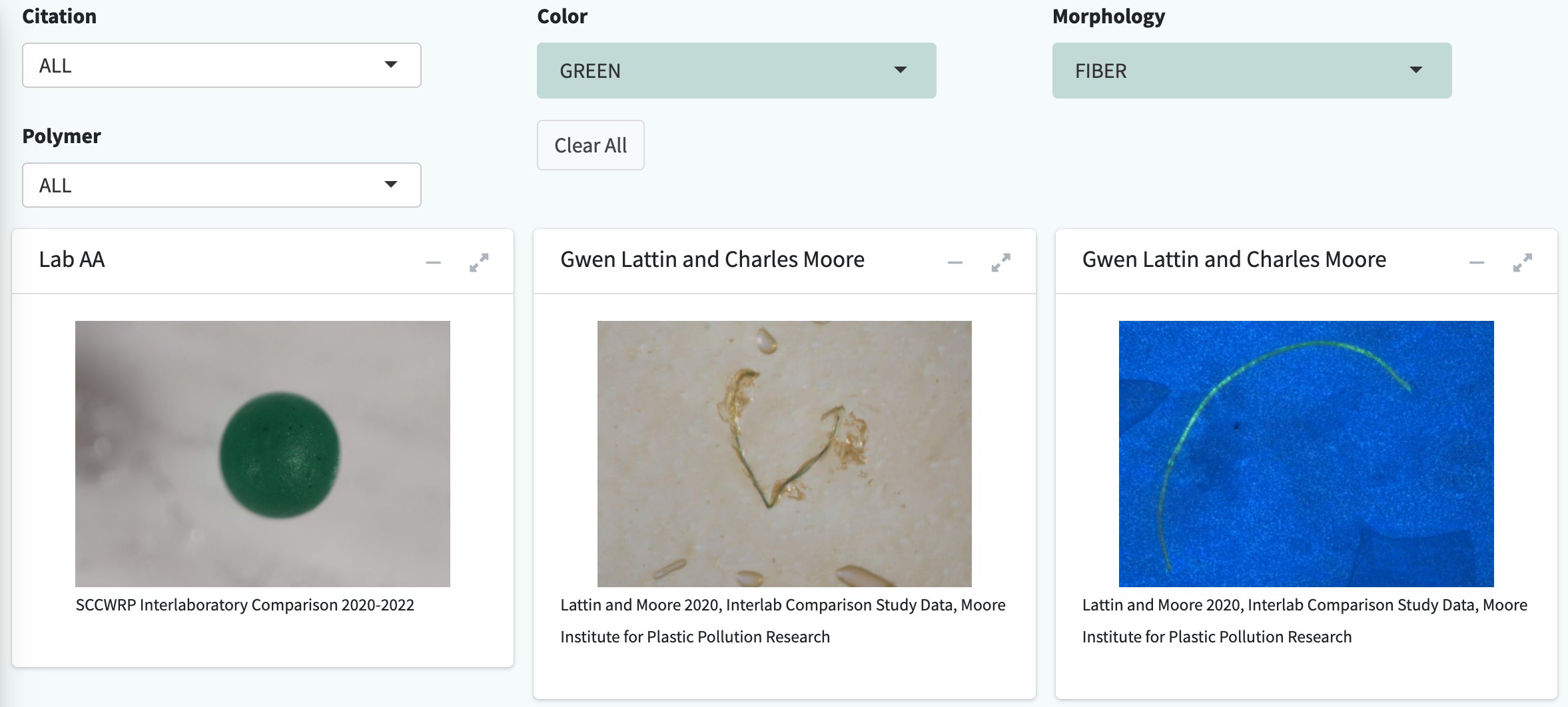The height and width of the screenshot is (707, 1568).
Task: Open the Citation dropdown
Action: coord(222,65)
